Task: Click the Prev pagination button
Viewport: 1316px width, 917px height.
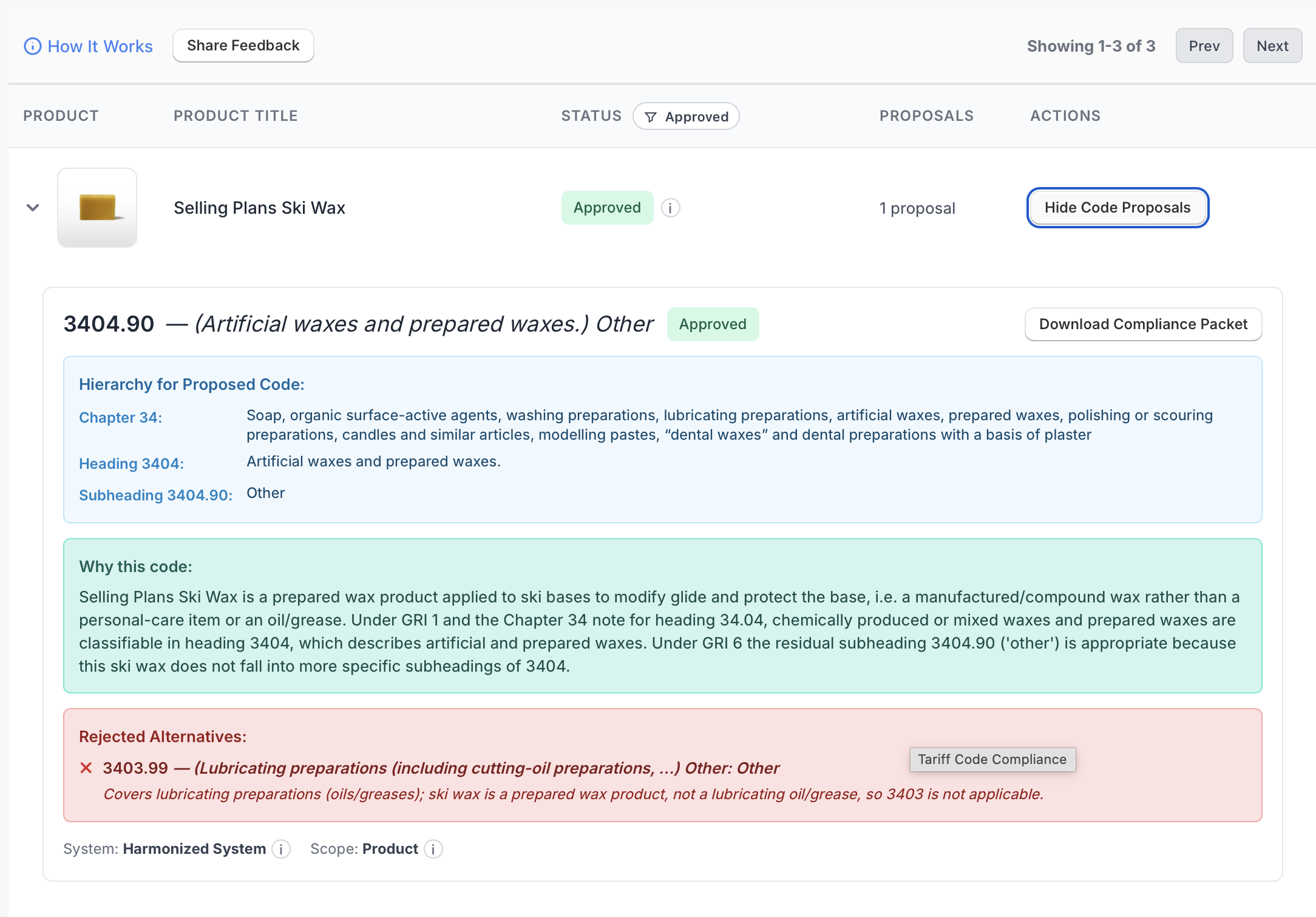Action: click(x=1204, y=46)
